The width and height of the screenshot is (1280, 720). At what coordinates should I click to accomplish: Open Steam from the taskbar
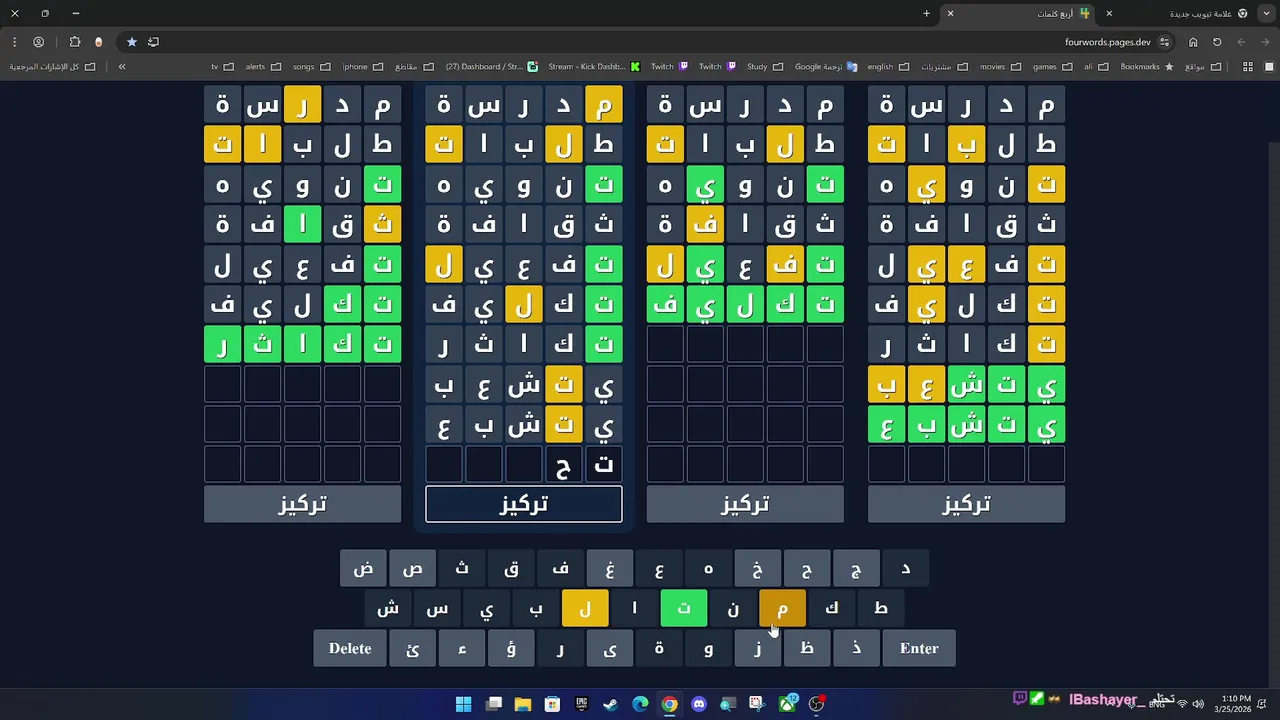[x=610, y=704]
